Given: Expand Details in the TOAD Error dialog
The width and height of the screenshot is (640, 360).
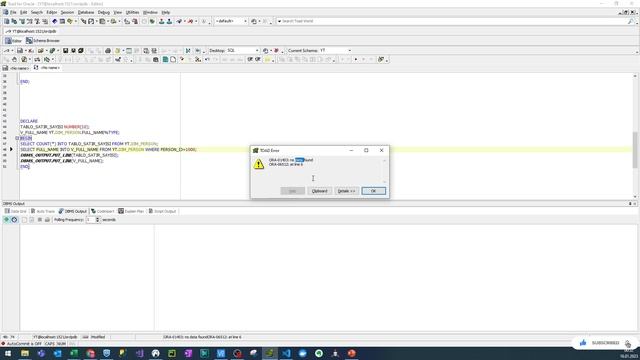Looking at the screenshot, I should pos(346,191).
